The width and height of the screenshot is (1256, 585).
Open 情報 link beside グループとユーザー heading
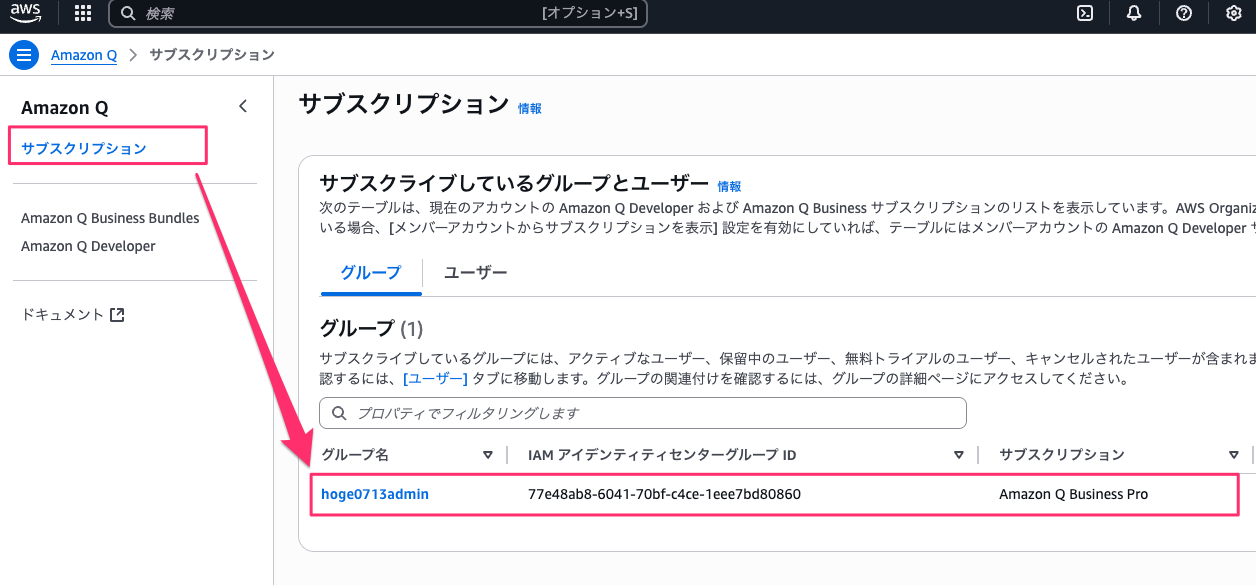click(x=730, y=186)
